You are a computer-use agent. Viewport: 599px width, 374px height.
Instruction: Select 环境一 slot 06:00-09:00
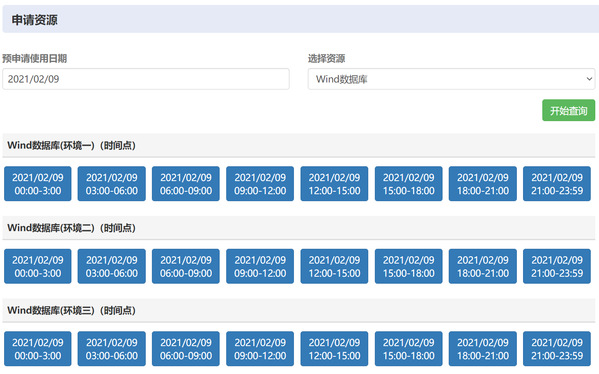coord(186,184)
